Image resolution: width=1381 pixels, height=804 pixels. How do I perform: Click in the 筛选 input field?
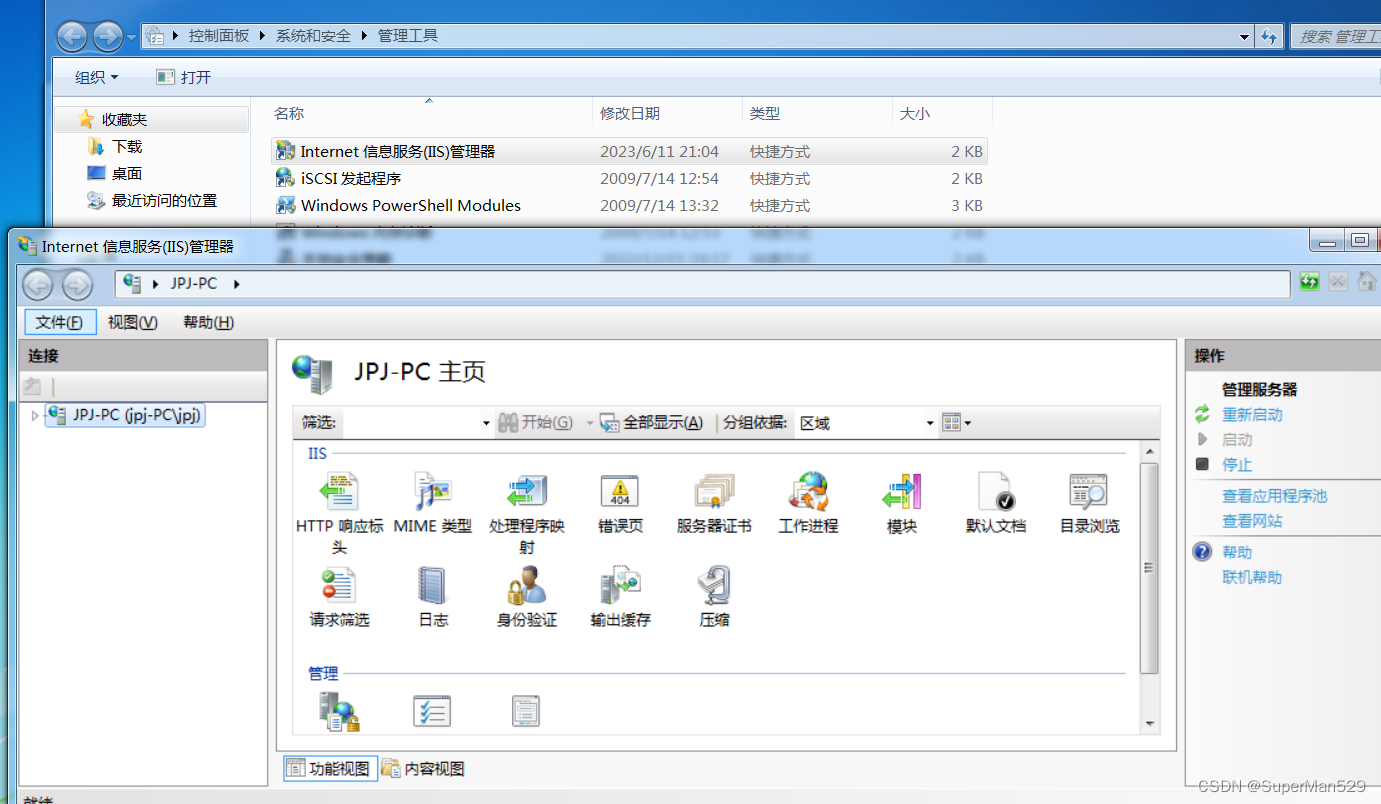(410, 423)
